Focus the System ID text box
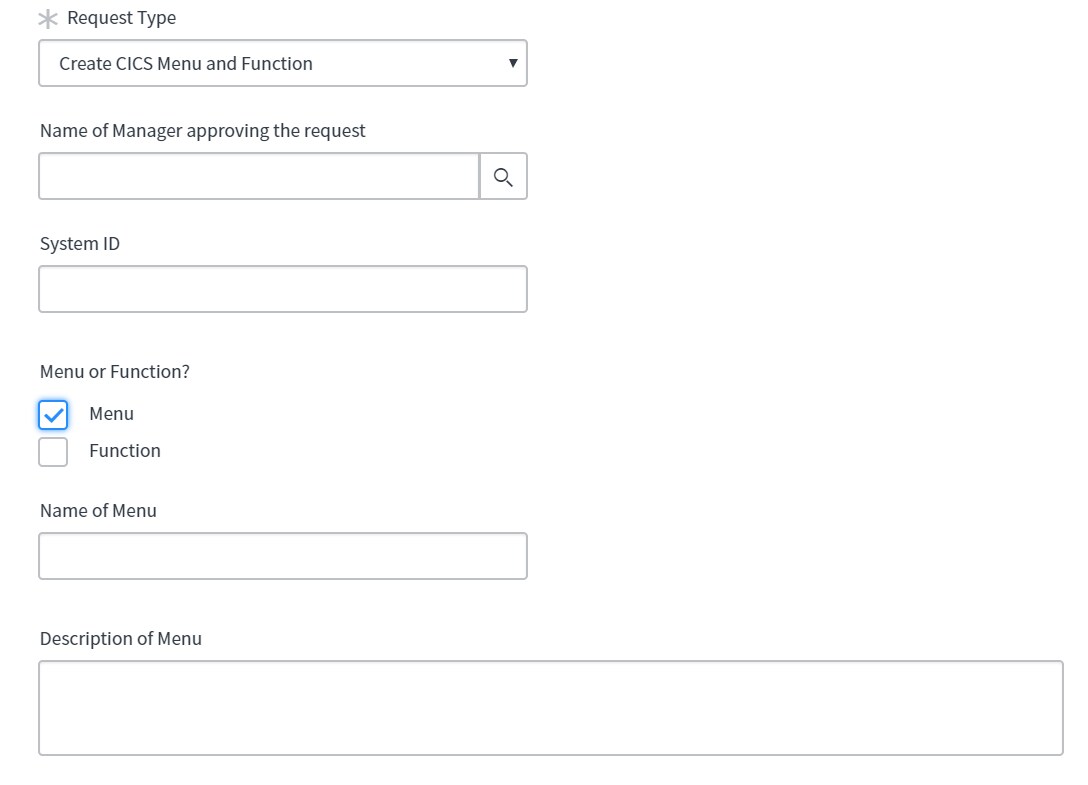 pyautogui.click(x=282, y=289)
